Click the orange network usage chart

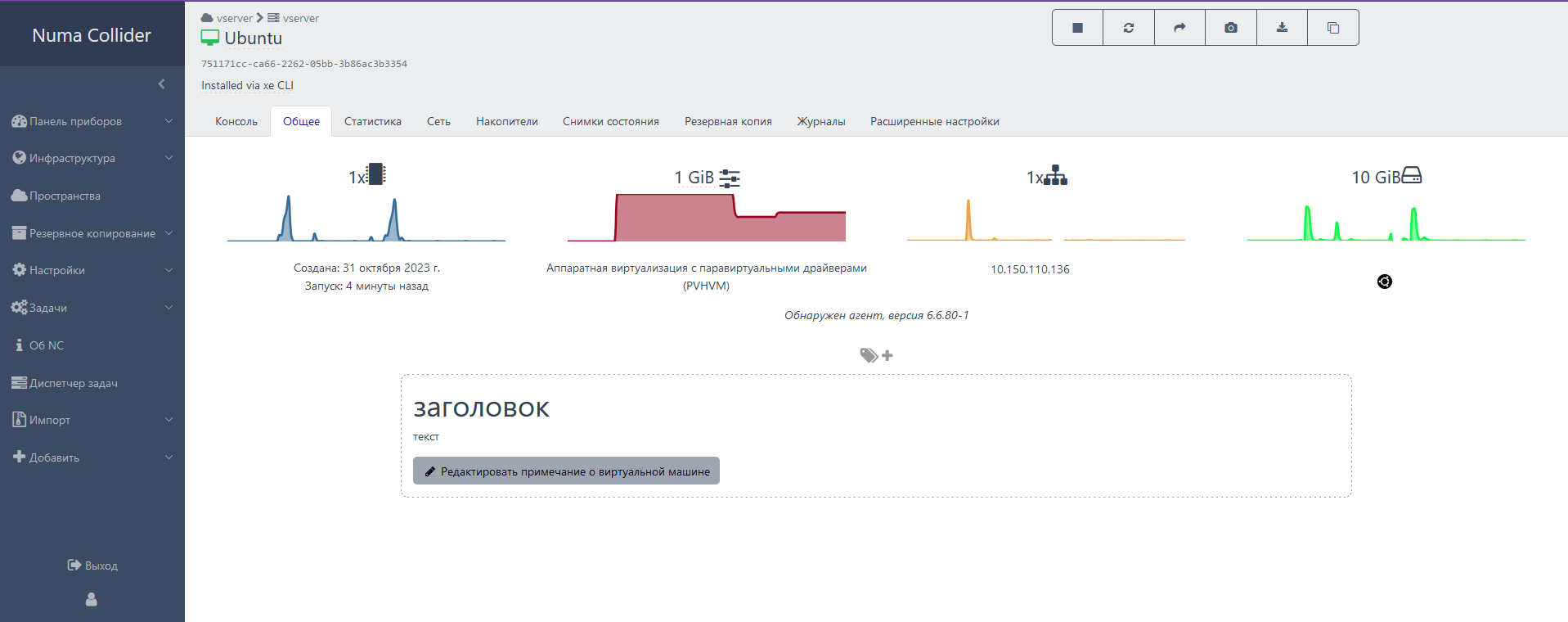[1046, 219]
